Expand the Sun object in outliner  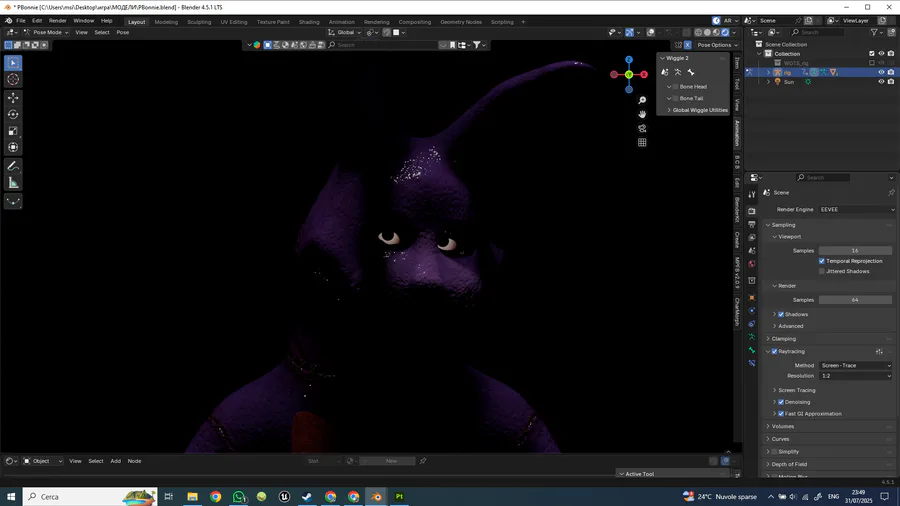[x=769, y=82]
